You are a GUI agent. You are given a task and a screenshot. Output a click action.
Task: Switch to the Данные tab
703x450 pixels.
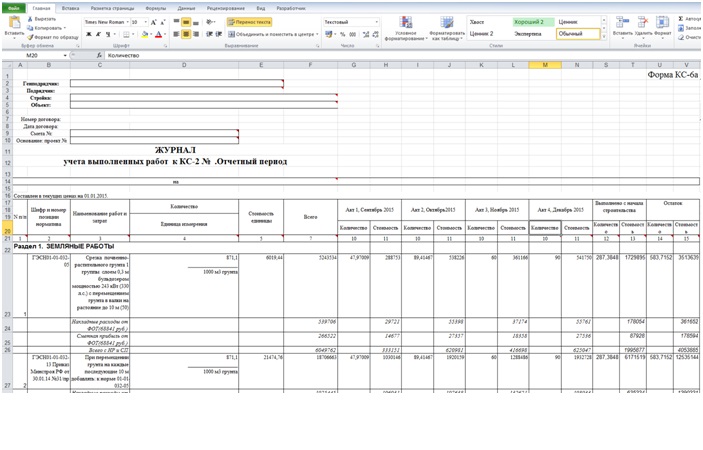(x=186, y=8)
